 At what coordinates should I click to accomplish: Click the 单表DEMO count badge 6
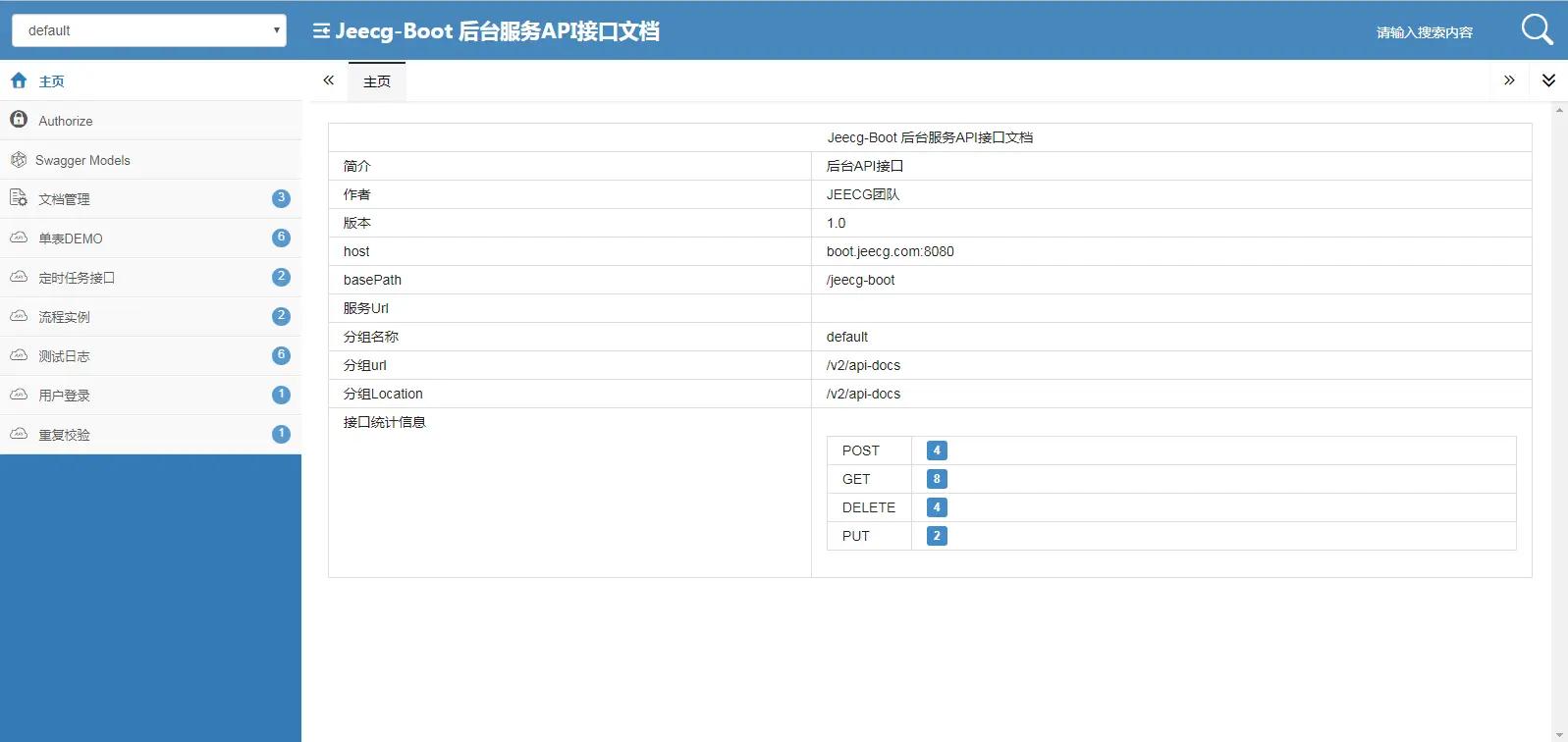[281, 238]
